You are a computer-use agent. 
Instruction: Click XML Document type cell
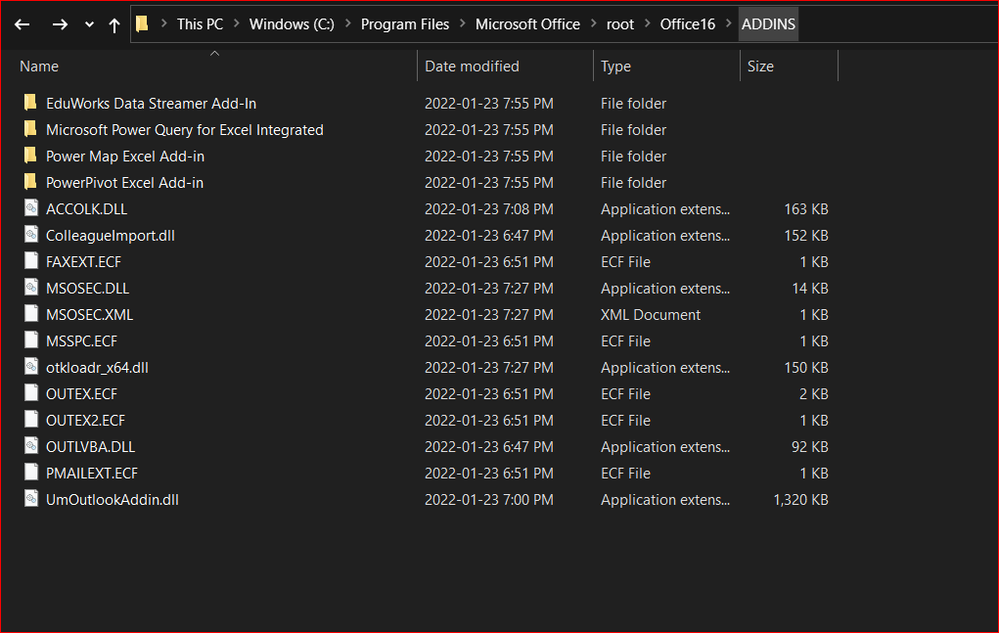[650, 315]
